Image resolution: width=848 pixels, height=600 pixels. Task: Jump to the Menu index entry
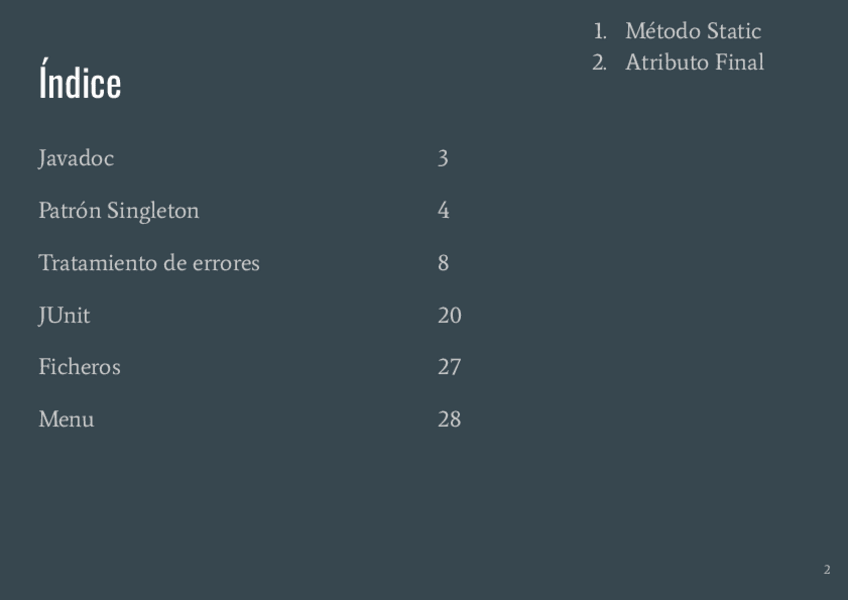[66, 419]
